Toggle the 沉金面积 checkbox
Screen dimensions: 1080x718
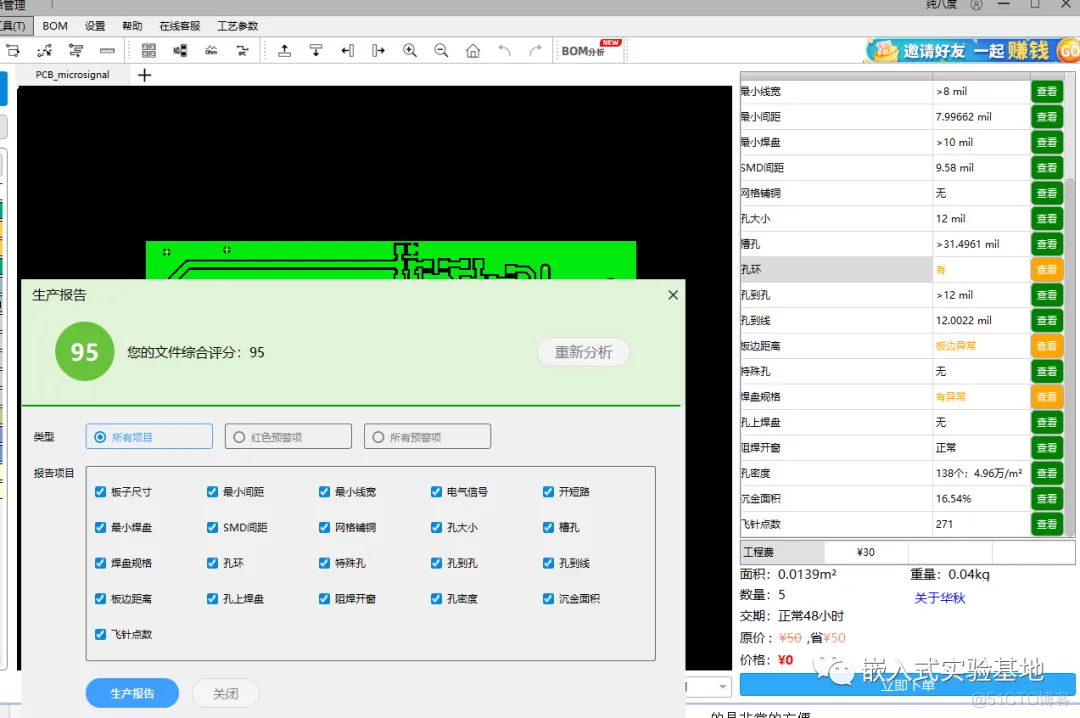coord(548,599)
